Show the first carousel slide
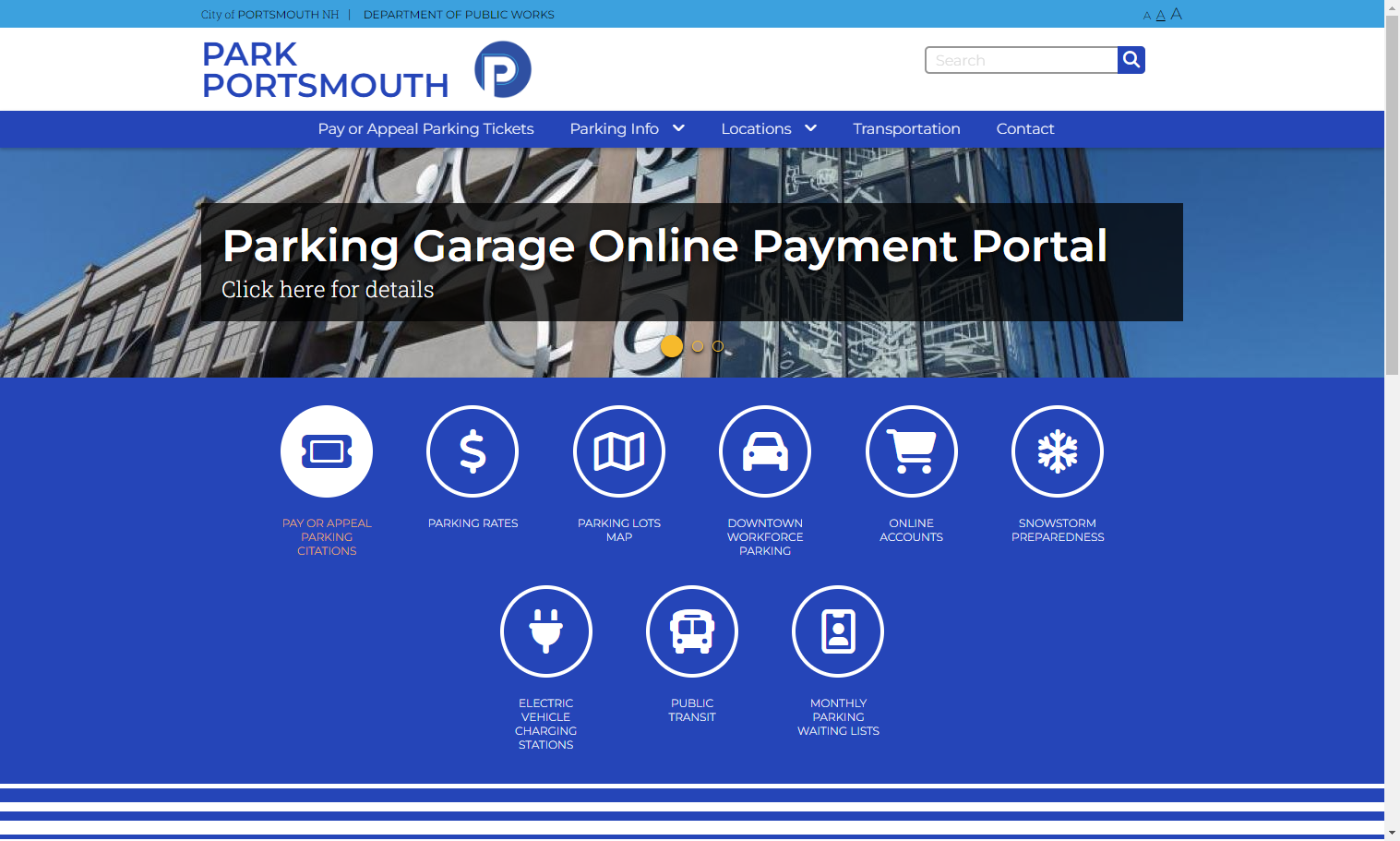This screenshot has height=841, width=1400. point(672,346)
